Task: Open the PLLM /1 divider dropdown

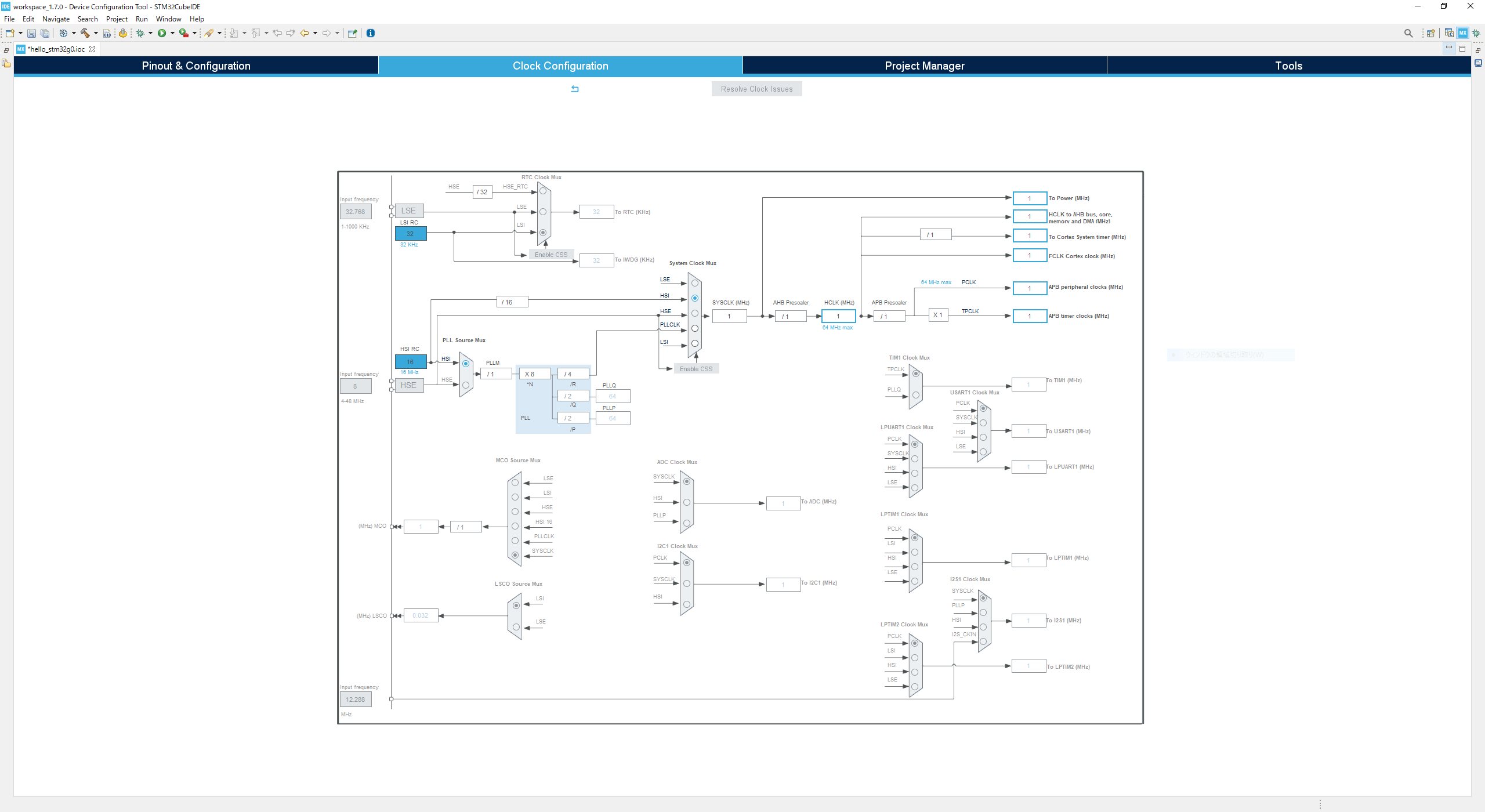Action: pyautogui.click(x=497, y=374)
